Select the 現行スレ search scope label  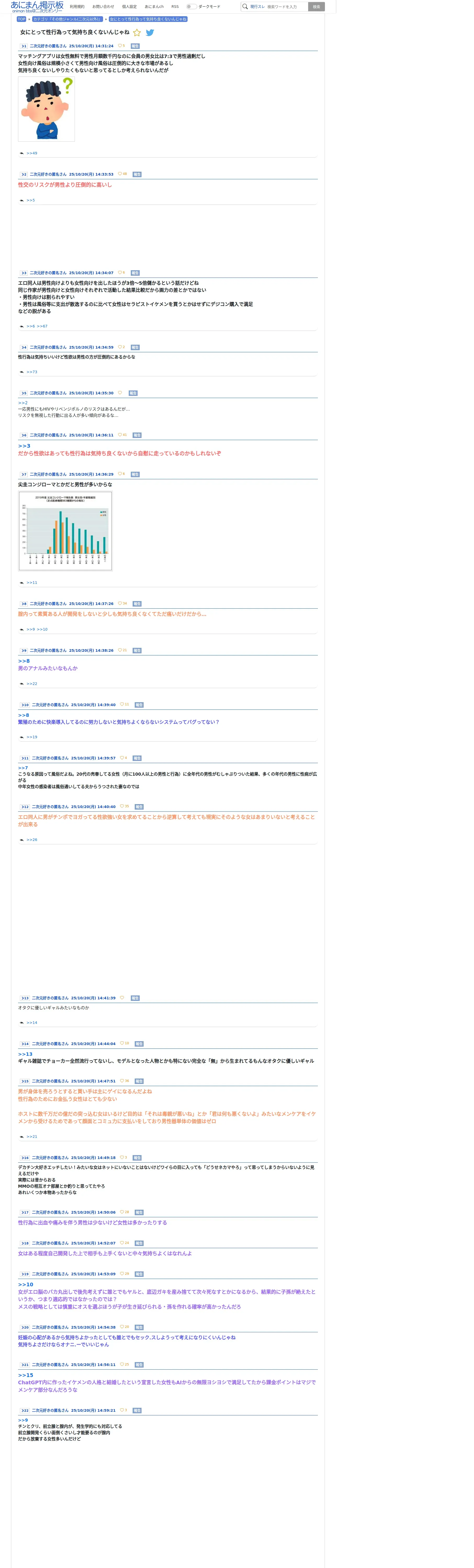(x=257, y=7)
